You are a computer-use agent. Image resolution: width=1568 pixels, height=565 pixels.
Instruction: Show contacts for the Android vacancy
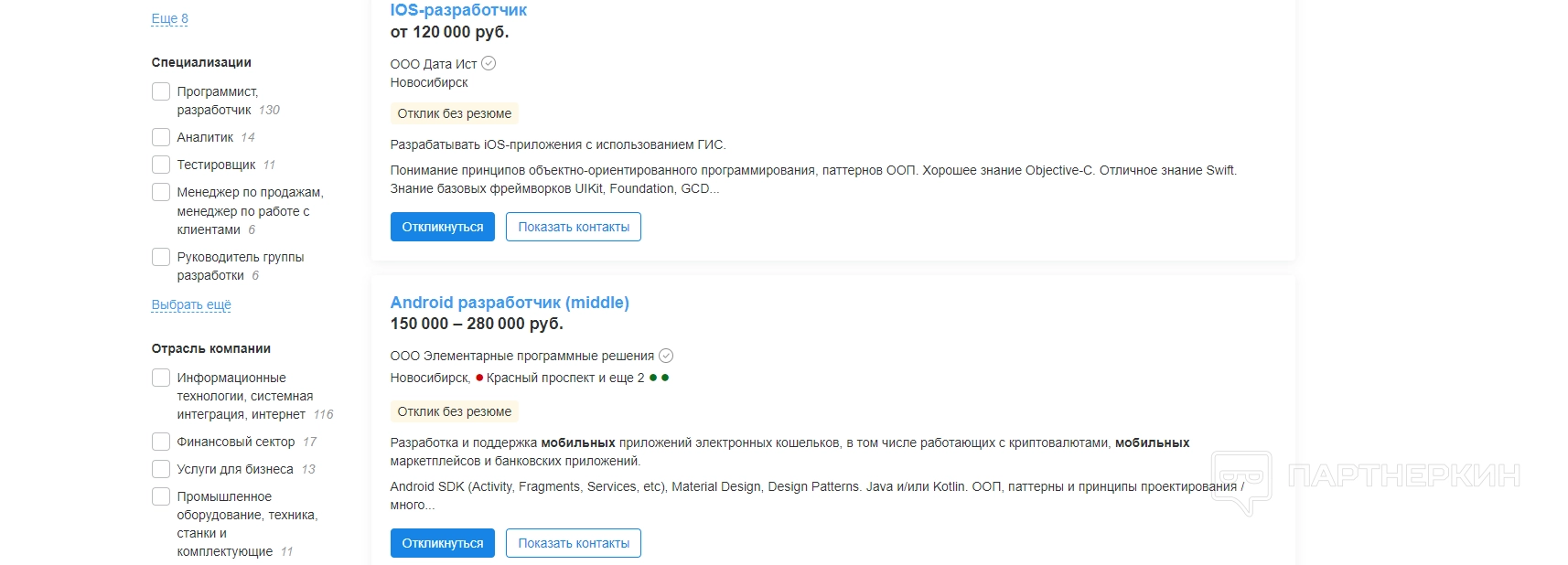574,543
